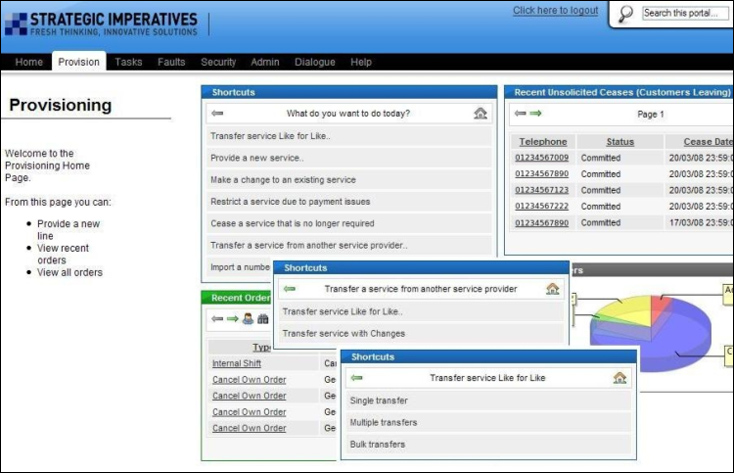Select 'Transfer service with Changes'
734x473 pixels.
pos(343,333)
